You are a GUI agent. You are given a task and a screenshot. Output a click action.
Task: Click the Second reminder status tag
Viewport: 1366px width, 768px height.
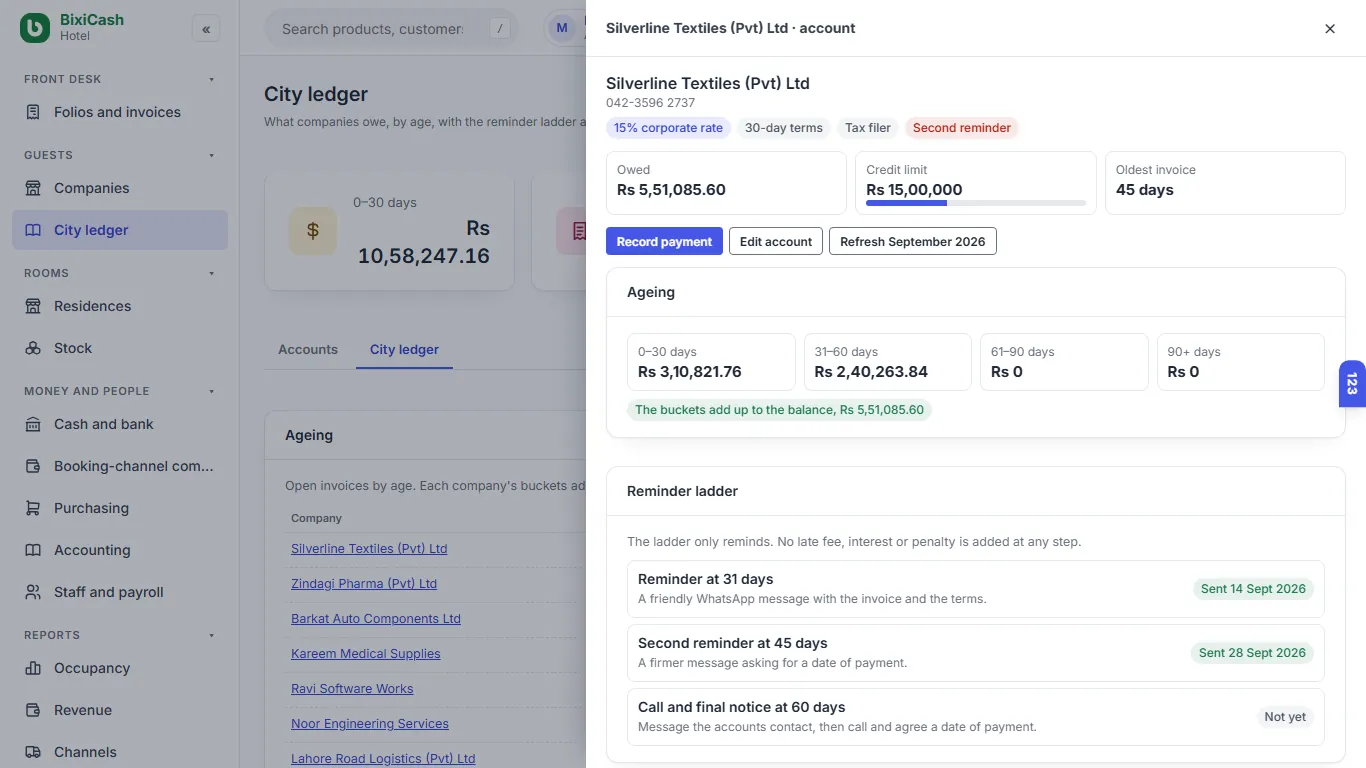tap(962, 128)
